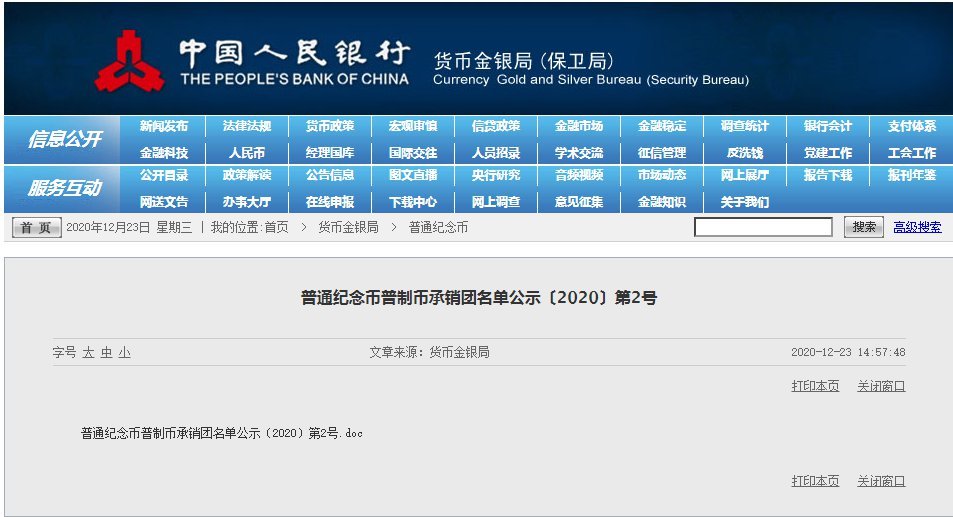Go to 办事大厅 page

[247, 202]
